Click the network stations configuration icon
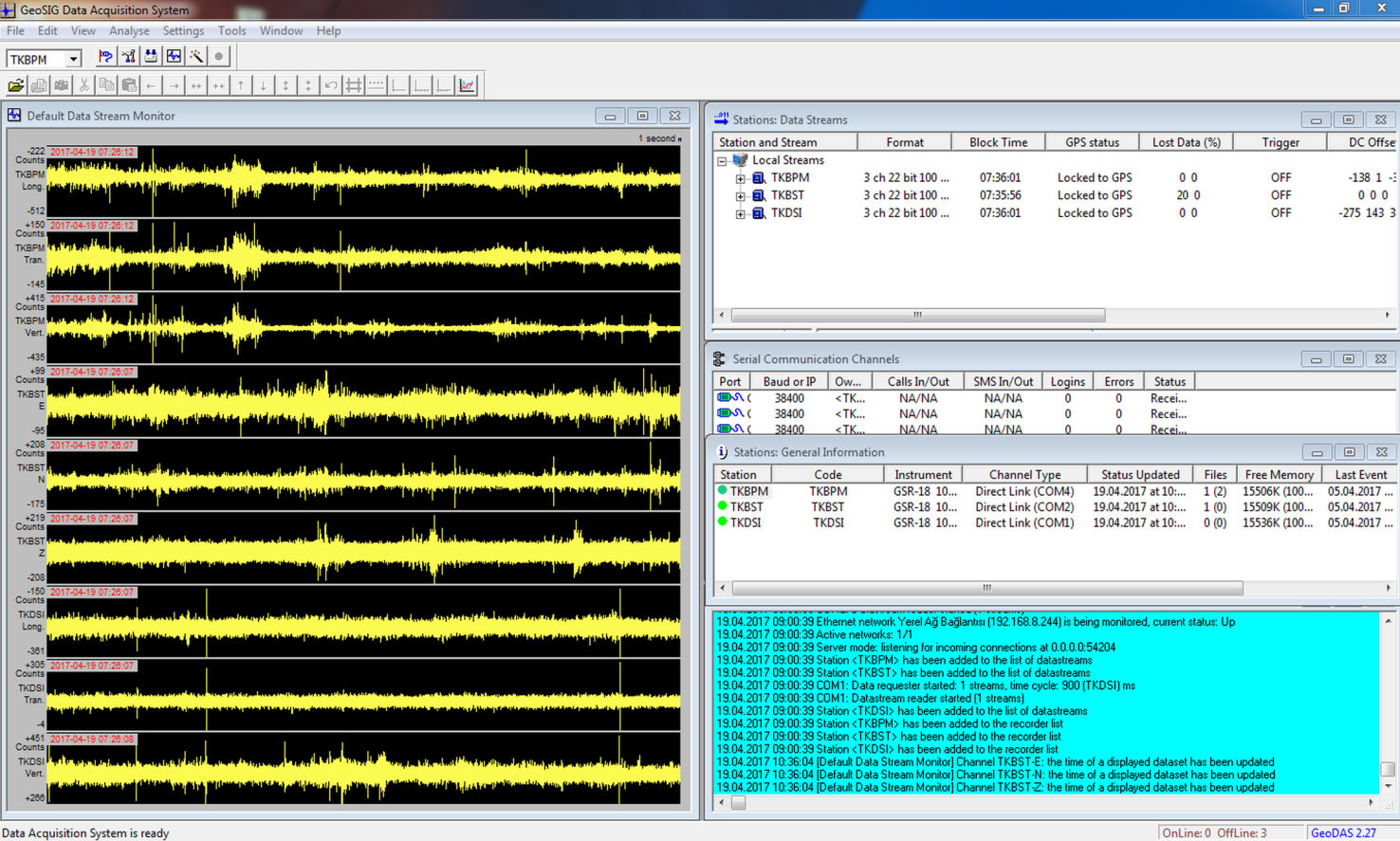The width and height of the screenshot is (1400, 841). coord(128,57)
